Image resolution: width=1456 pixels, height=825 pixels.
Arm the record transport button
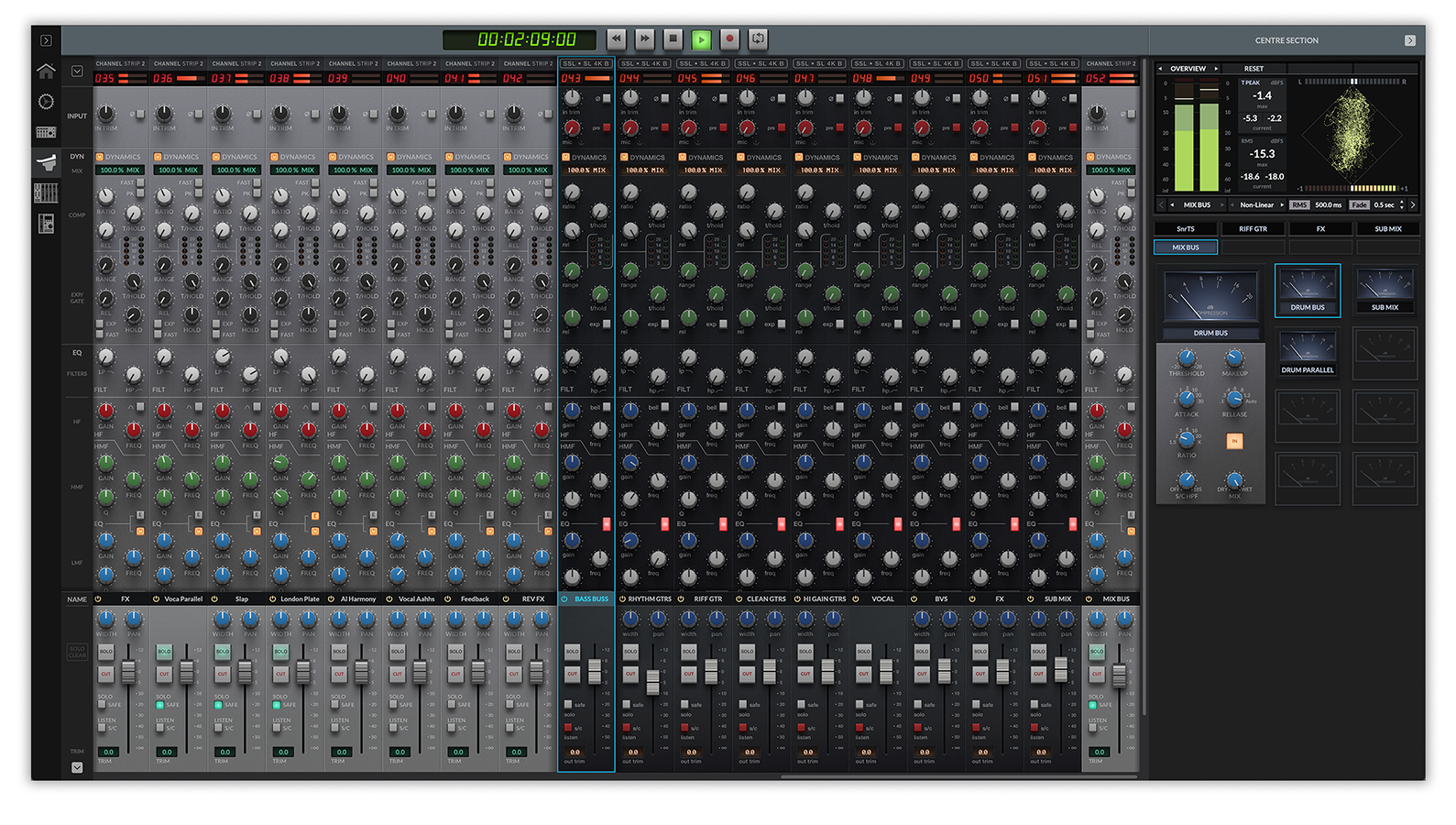729,38
